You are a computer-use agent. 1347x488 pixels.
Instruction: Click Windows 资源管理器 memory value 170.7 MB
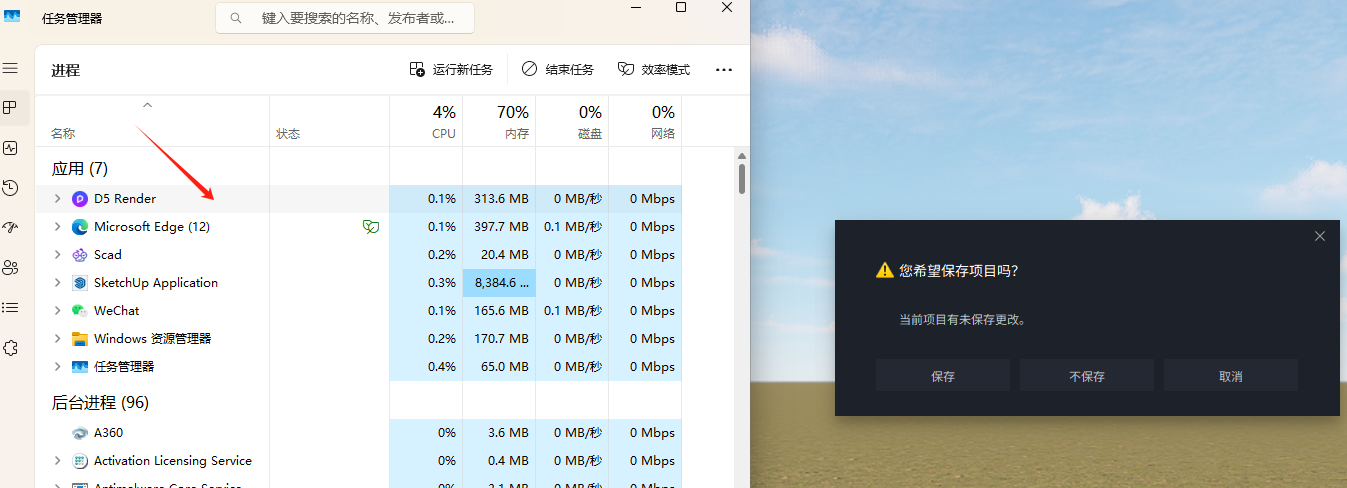tap(501, 339)
